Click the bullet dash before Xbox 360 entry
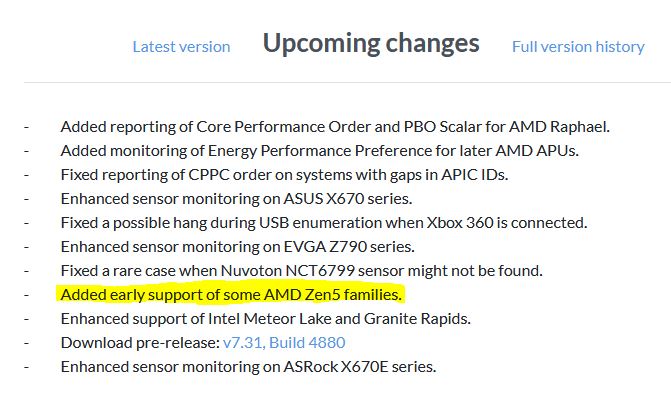 27,223
